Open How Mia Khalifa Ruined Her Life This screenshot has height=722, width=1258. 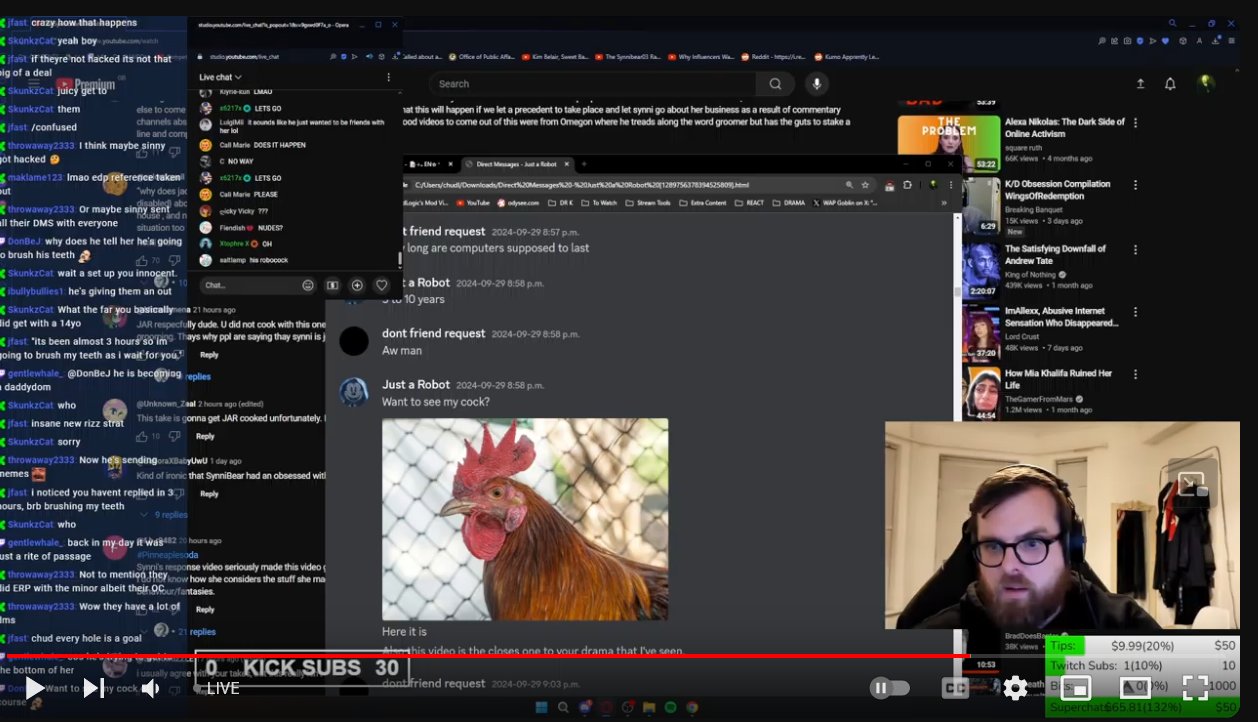pos(1058,379)
